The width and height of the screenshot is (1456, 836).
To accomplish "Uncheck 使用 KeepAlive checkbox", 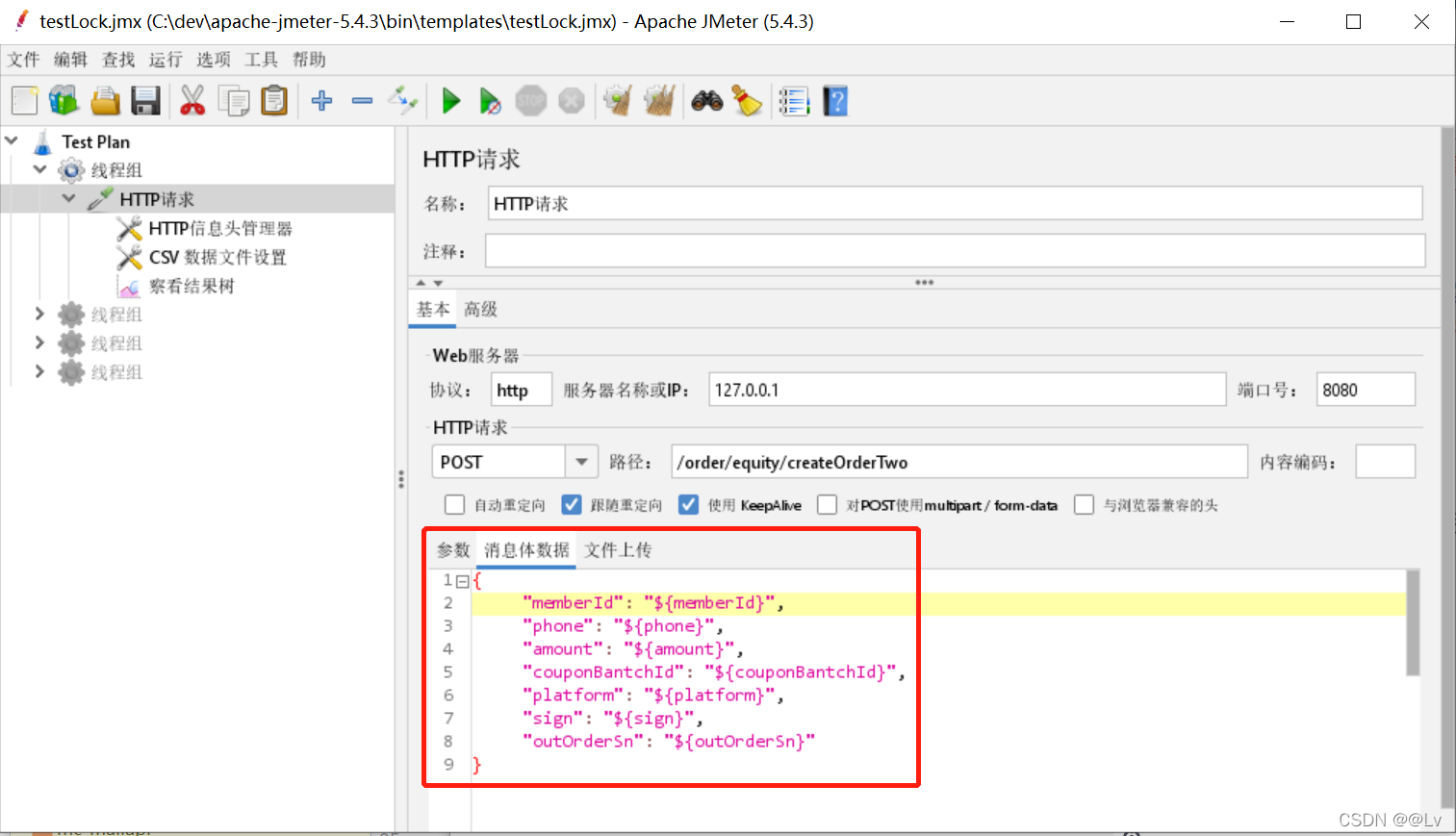I will tap(688, 505).
